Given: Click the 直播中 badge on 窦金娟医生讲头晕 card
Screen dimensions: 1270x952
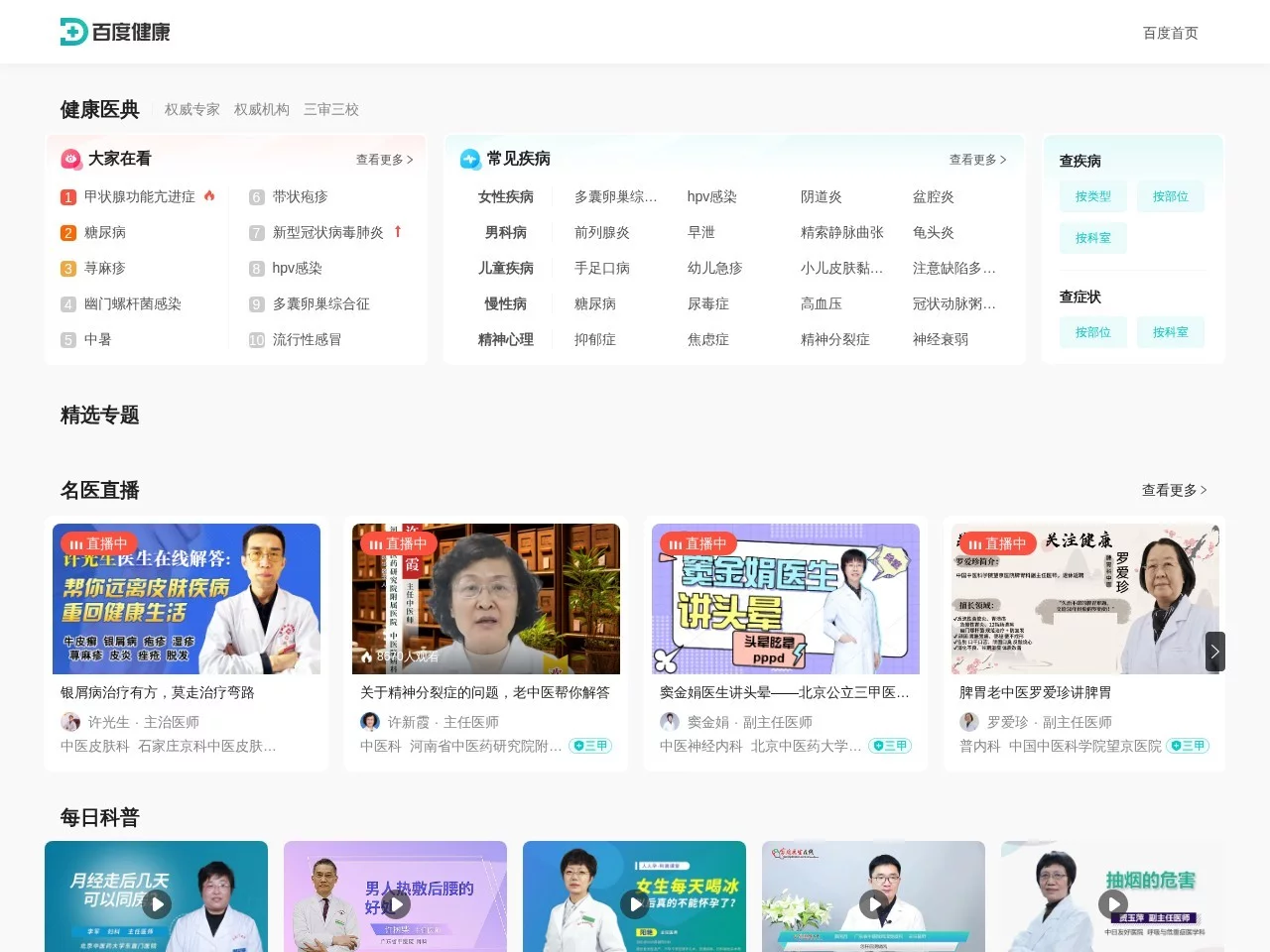Looking at the screenshot, I should click(697, 542).
